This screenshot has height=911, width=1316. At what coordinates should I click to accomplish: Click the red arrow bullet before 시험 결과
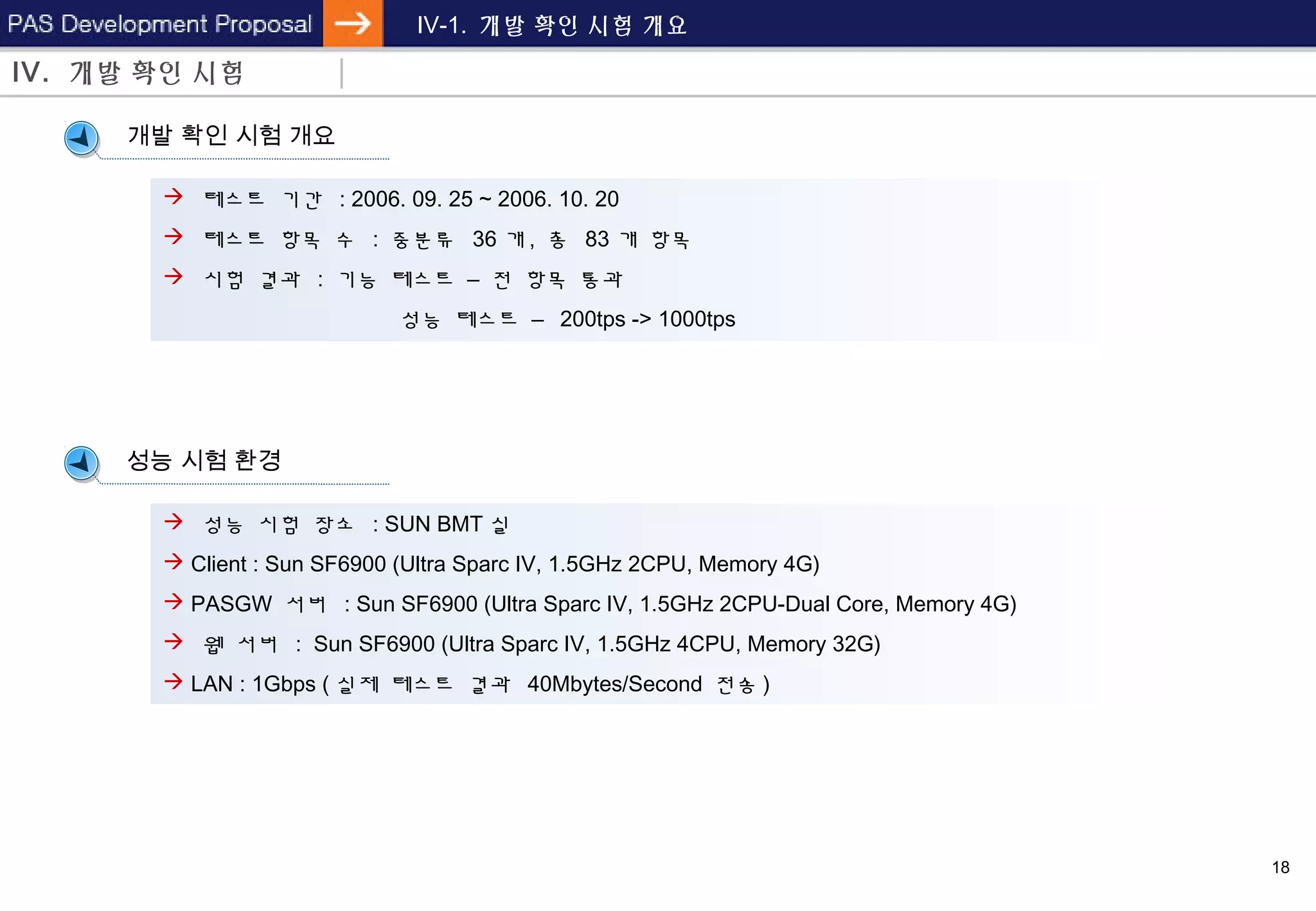coord(173,277)
